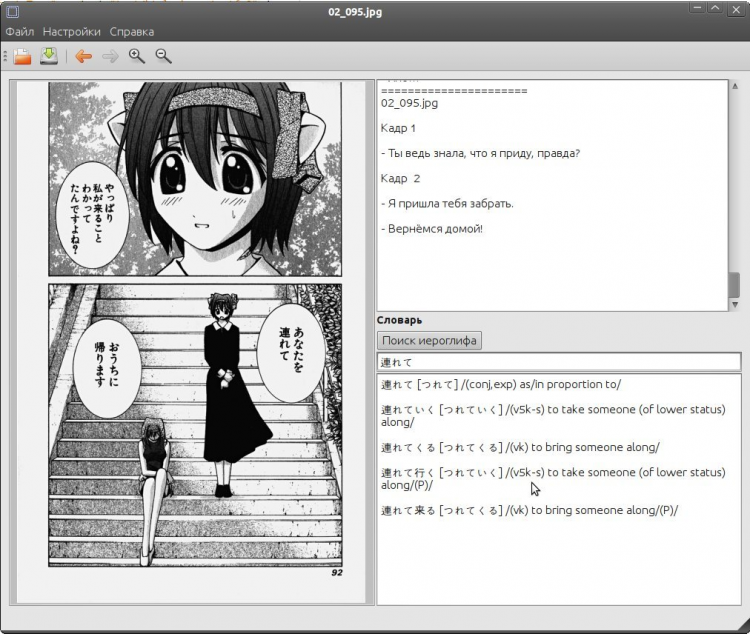
Task: Click the upper manga panel image
Action: (x=195, y=179)
